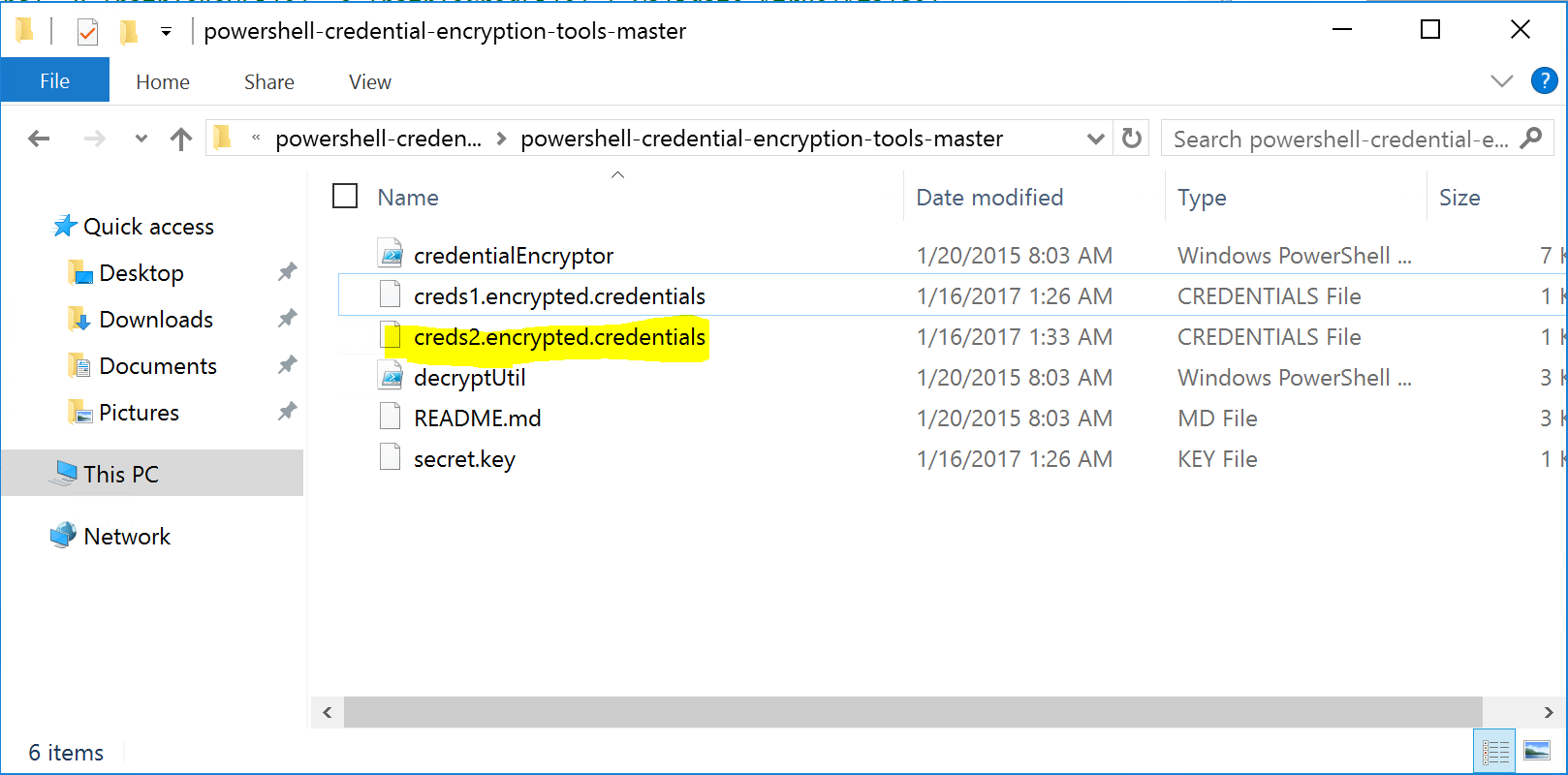Image resolution: width=1568 pixels, height=775 pixels.
Task: Open the recent locations dropdown arrow
Action: [x=141, y=139]
